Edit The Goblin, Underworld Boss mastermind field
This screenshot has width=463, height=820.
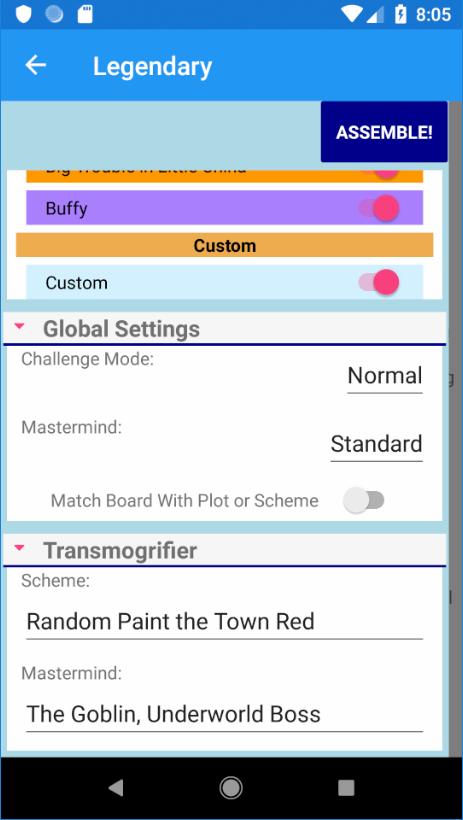point(224,714)
